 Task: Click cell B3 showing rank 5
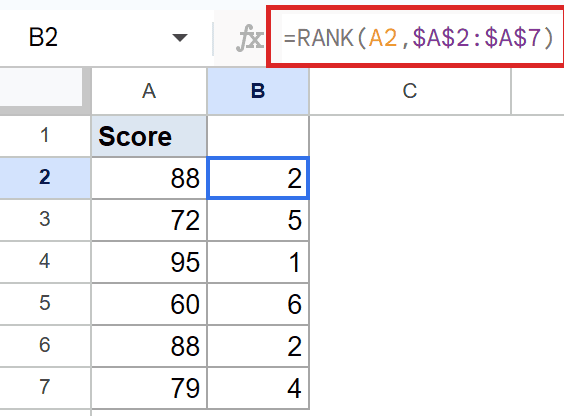pos(258,220)
